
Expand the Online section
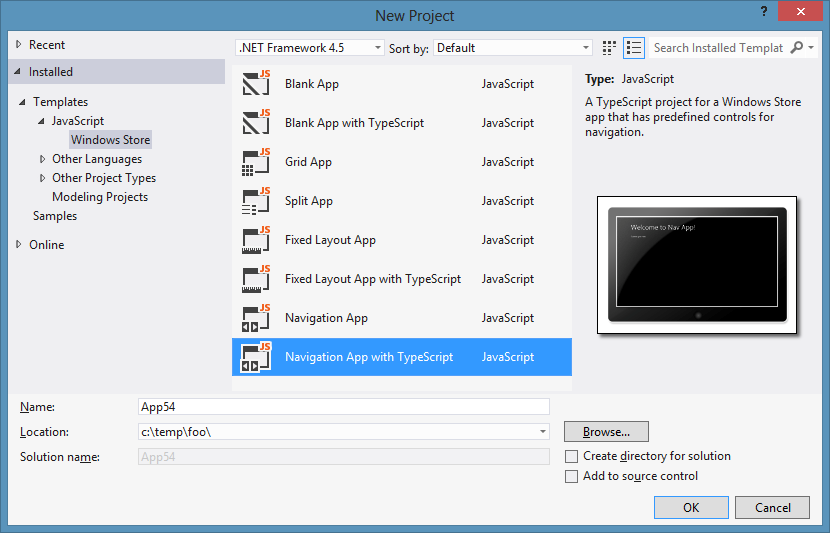(x=19, y=245)
